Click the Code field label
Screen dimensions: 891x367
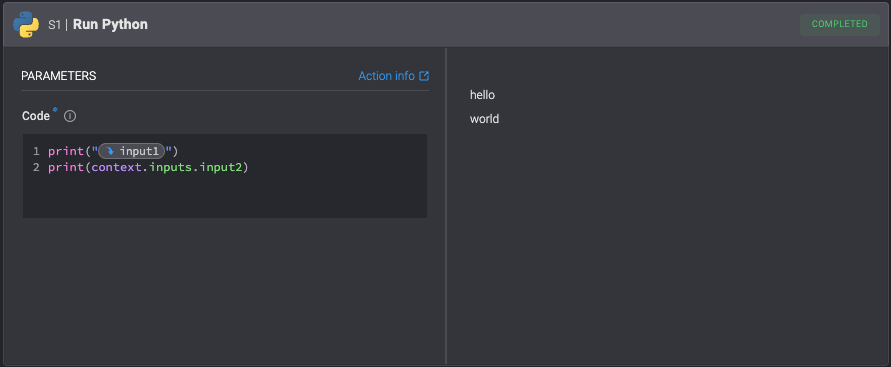36,116
